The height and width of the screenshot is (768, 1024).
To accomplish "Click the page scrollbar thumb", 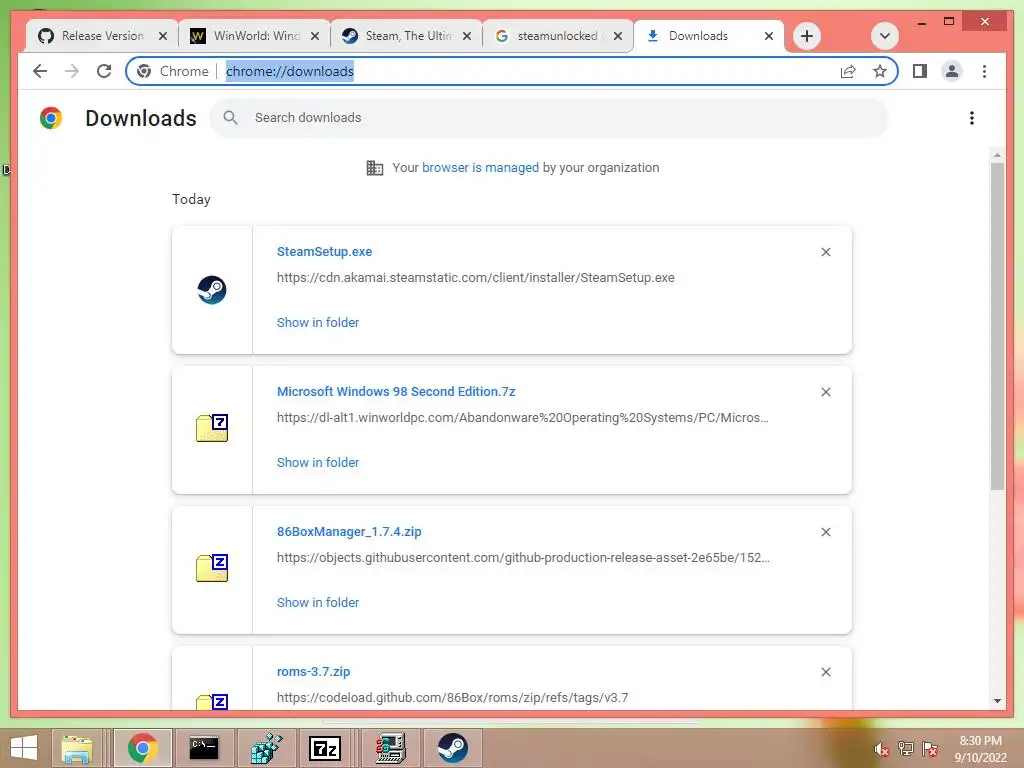I will (997, 326).
